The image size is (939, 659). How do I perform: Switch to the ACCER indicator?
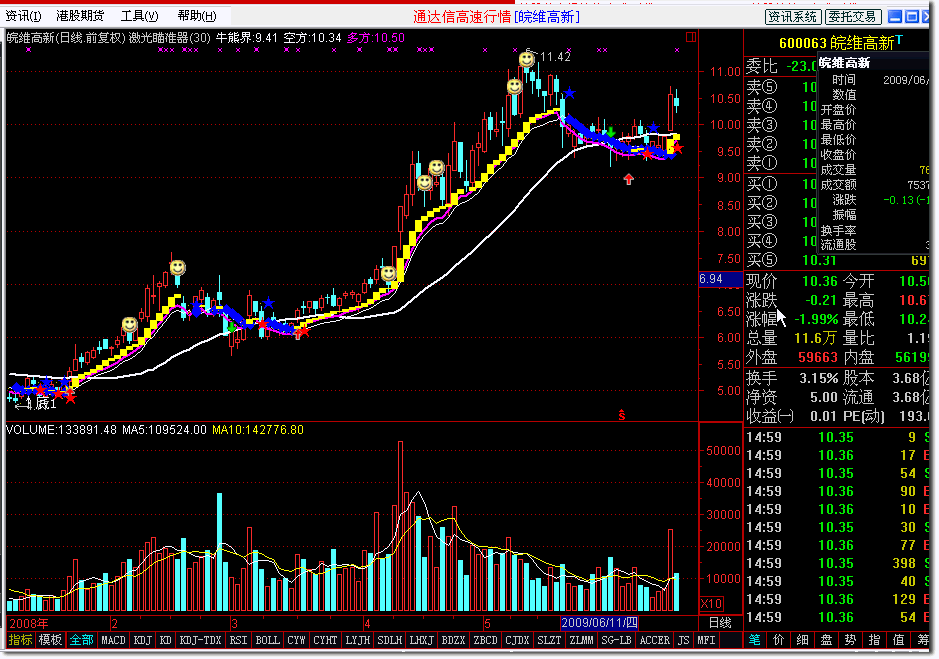[x=655, y=640]
